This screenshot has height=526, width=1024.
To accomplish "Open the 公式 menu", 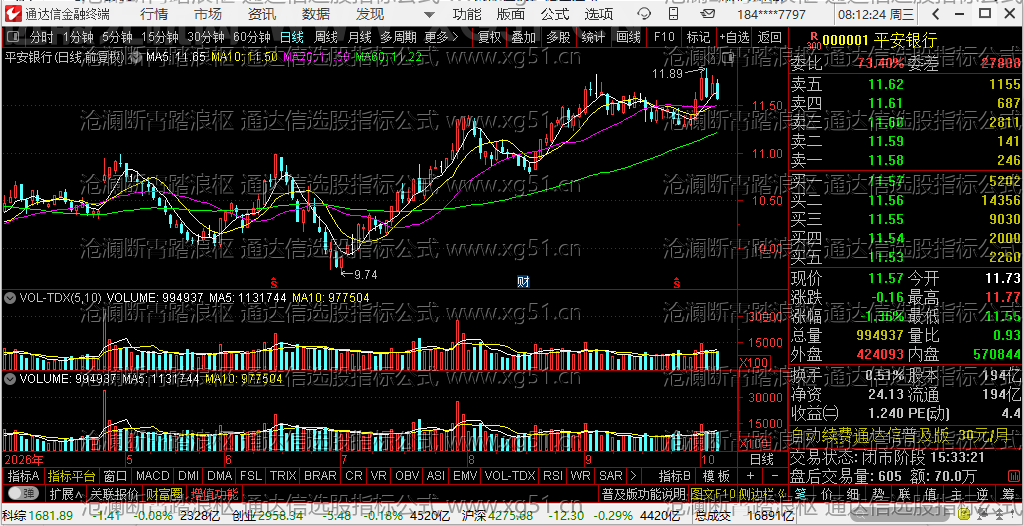I will coord(555,14).
